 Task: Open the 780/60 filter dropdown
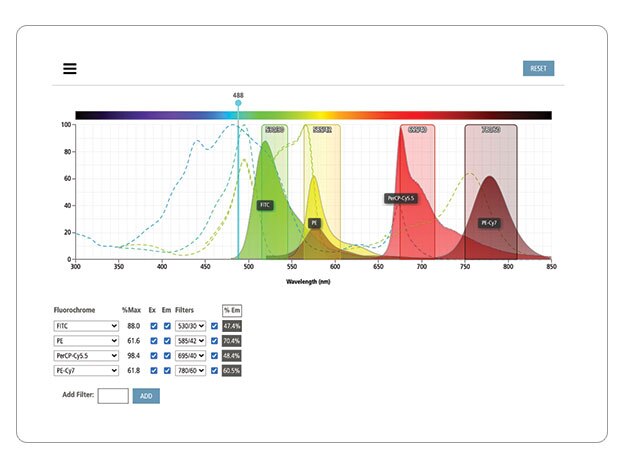191,370
